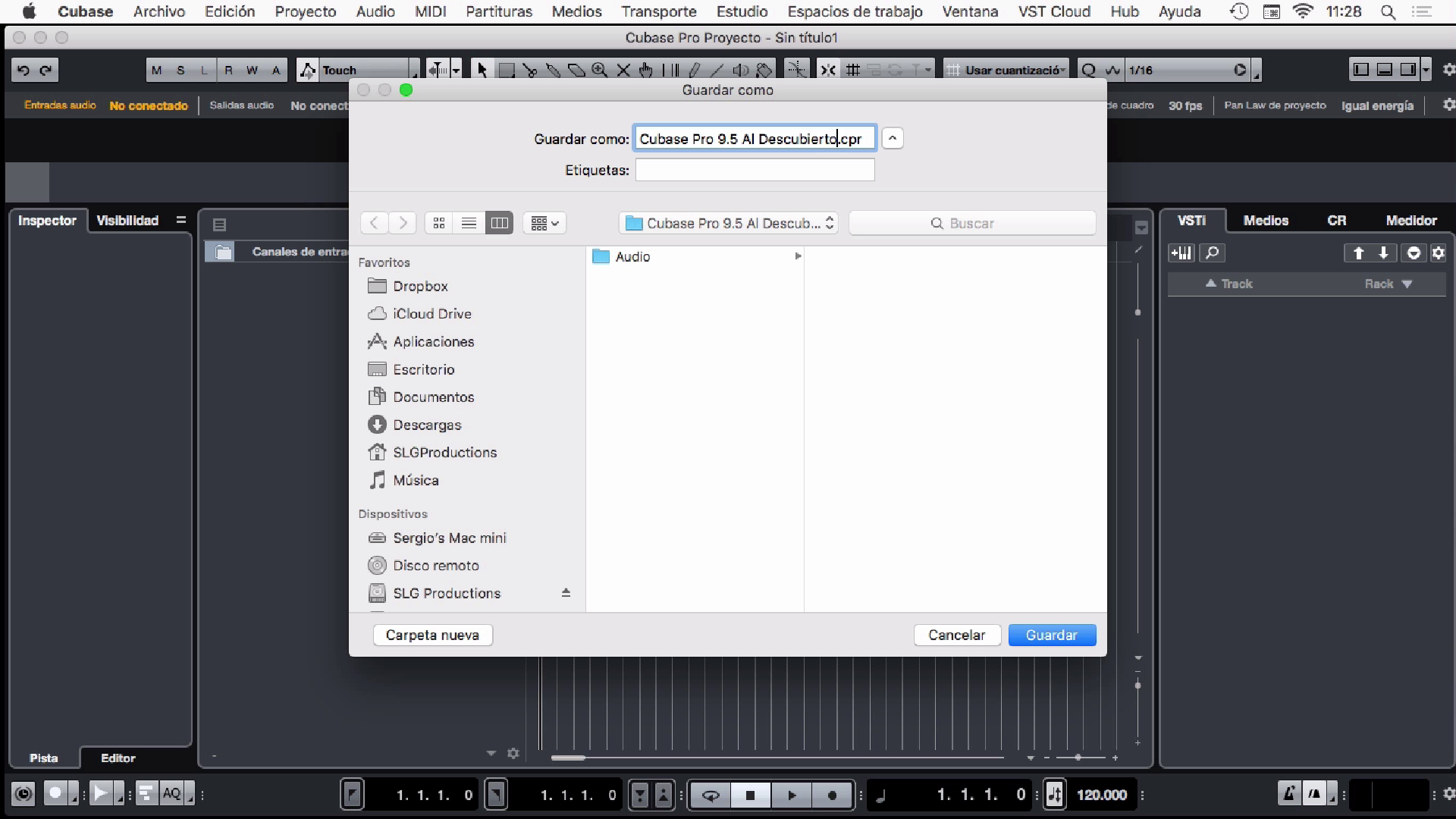Click horizontal zoom slider handle at bottom

click(x=1078, y=757)
